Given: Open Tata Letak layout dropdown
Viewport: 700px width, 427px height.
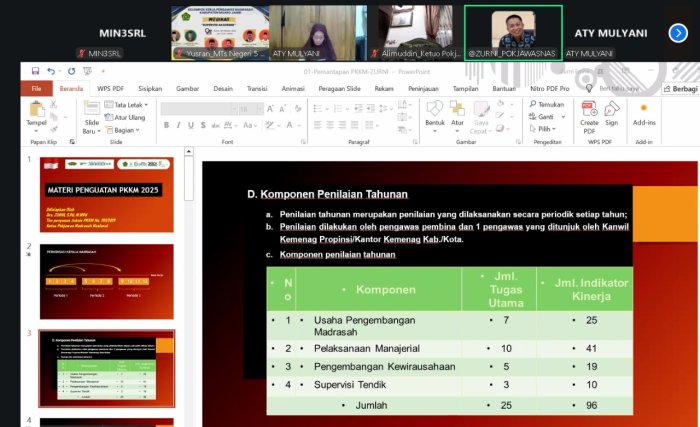Looking at the screenshot, I should [x=126, y=105].
